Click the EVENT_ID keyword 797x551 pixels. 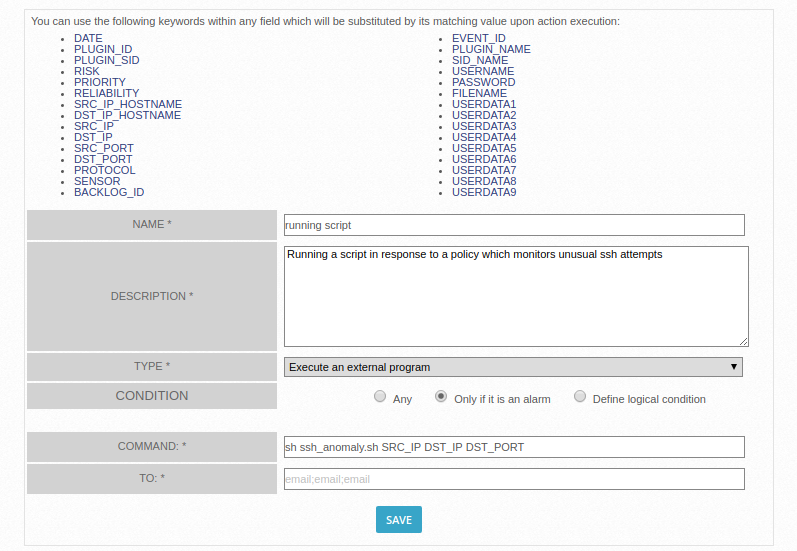[x=479, y=38]
